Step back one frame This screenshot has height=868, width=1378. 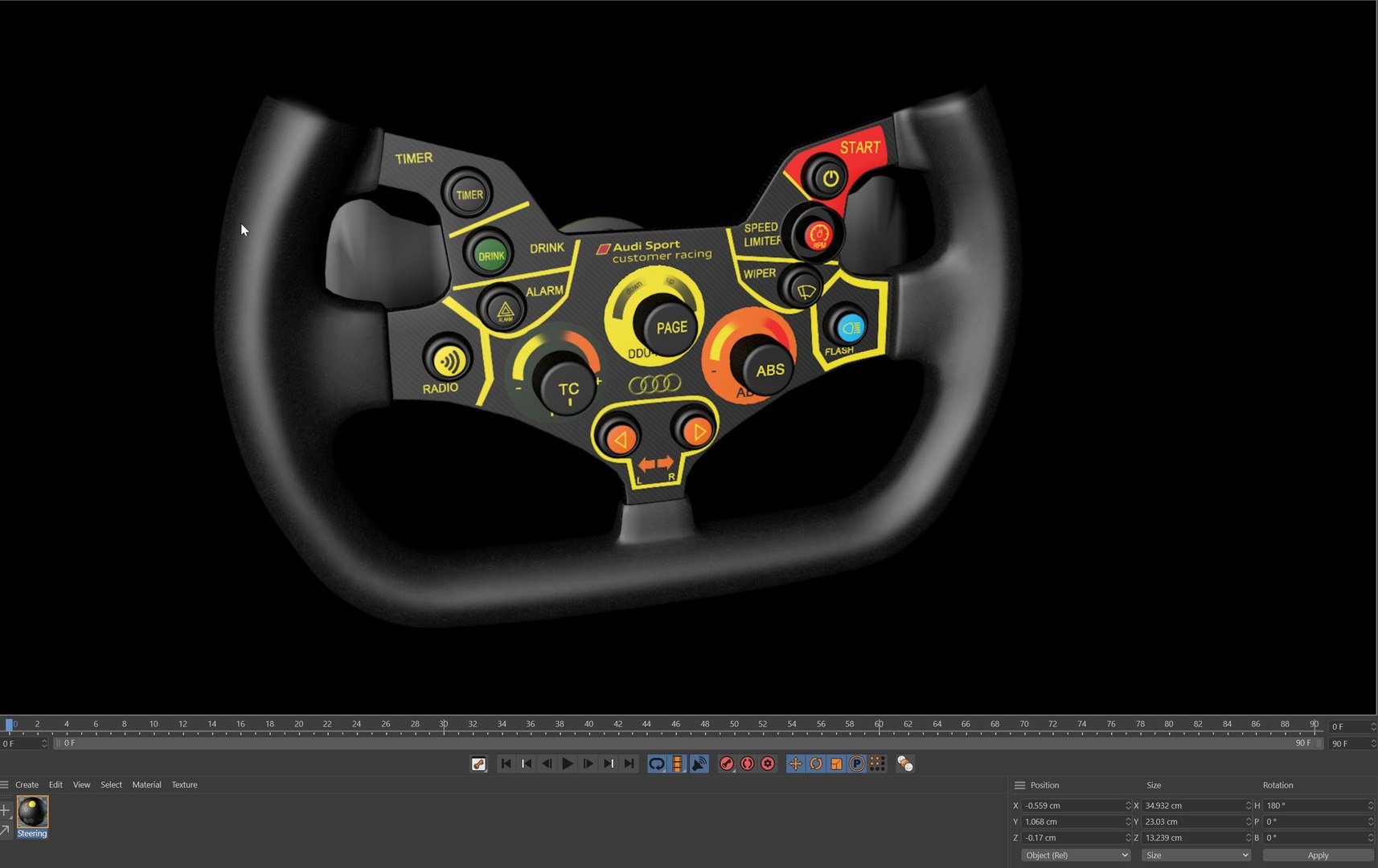[x=547, y=764]
